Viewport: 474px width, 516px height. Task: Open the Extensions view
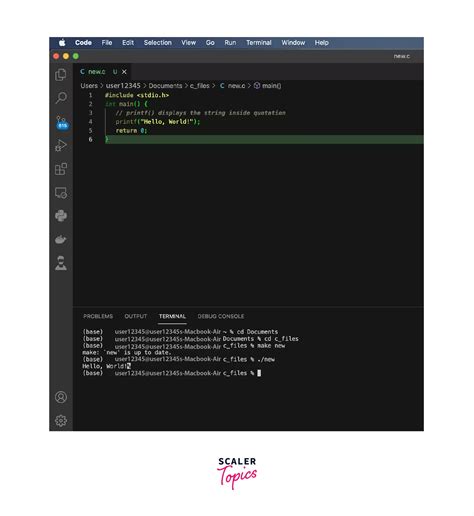tap(61, 169)
